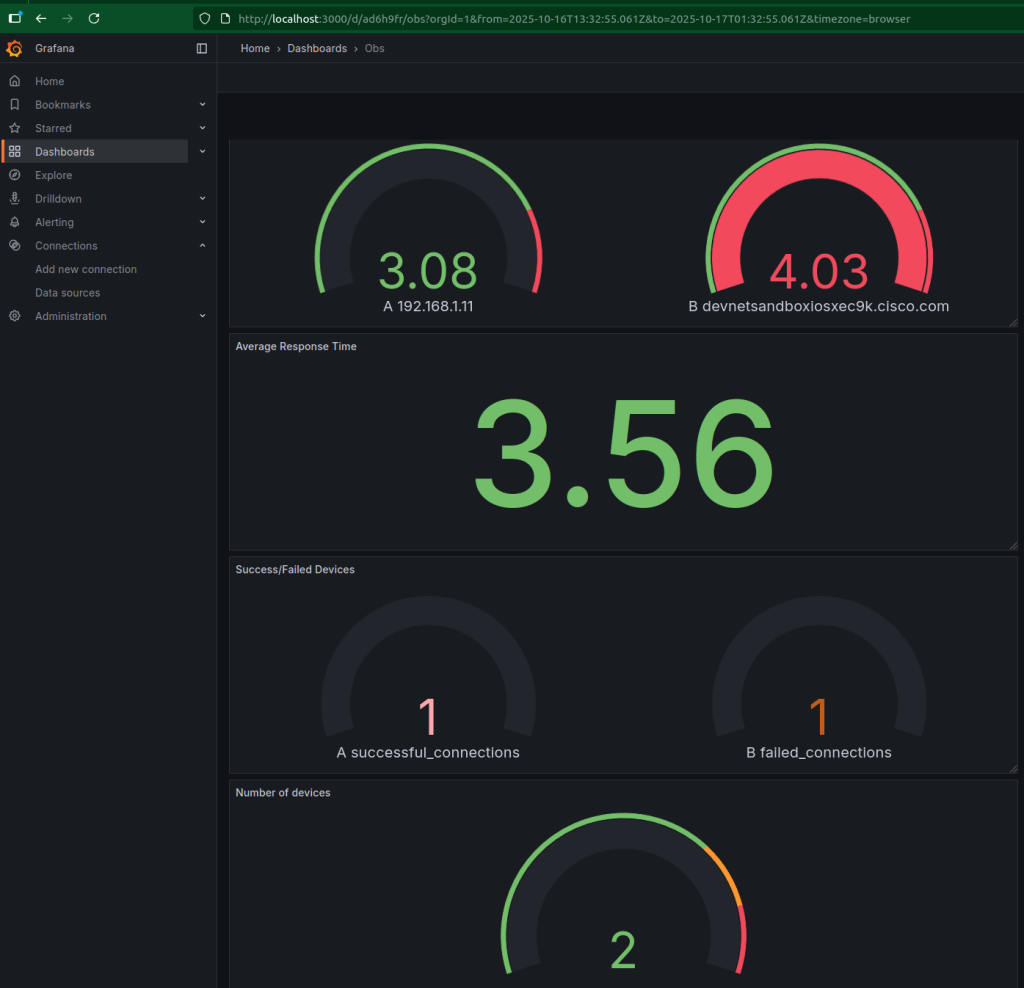Open Dashboards from the breadcrumb
The image size is (1024, 988).
[x=317, y=48]
